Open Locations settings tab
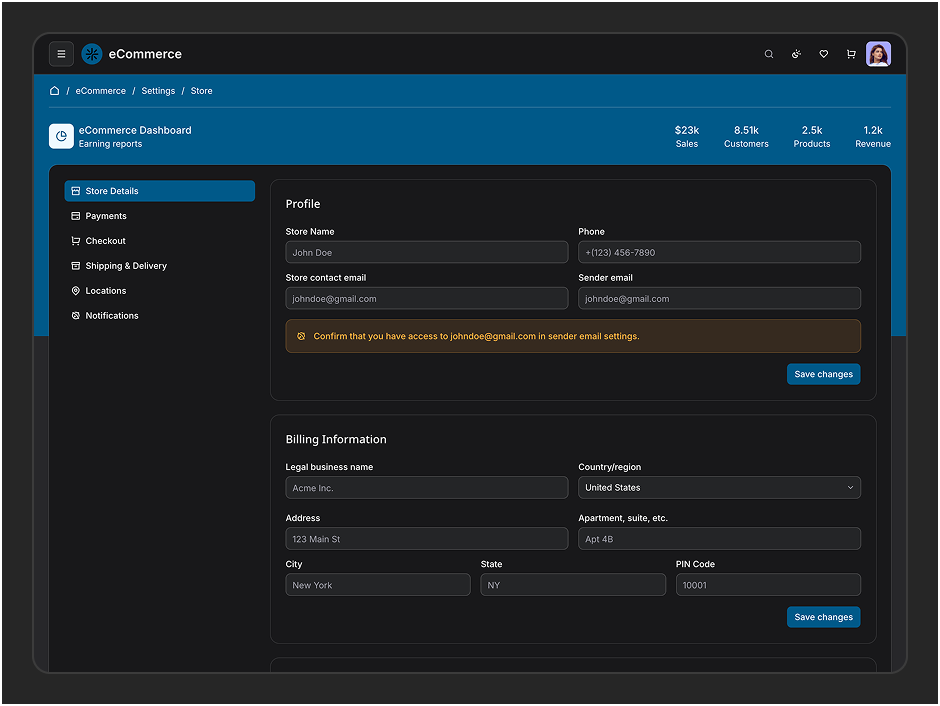Viewport: 940px width, 706px height. (x=159, y=291)
